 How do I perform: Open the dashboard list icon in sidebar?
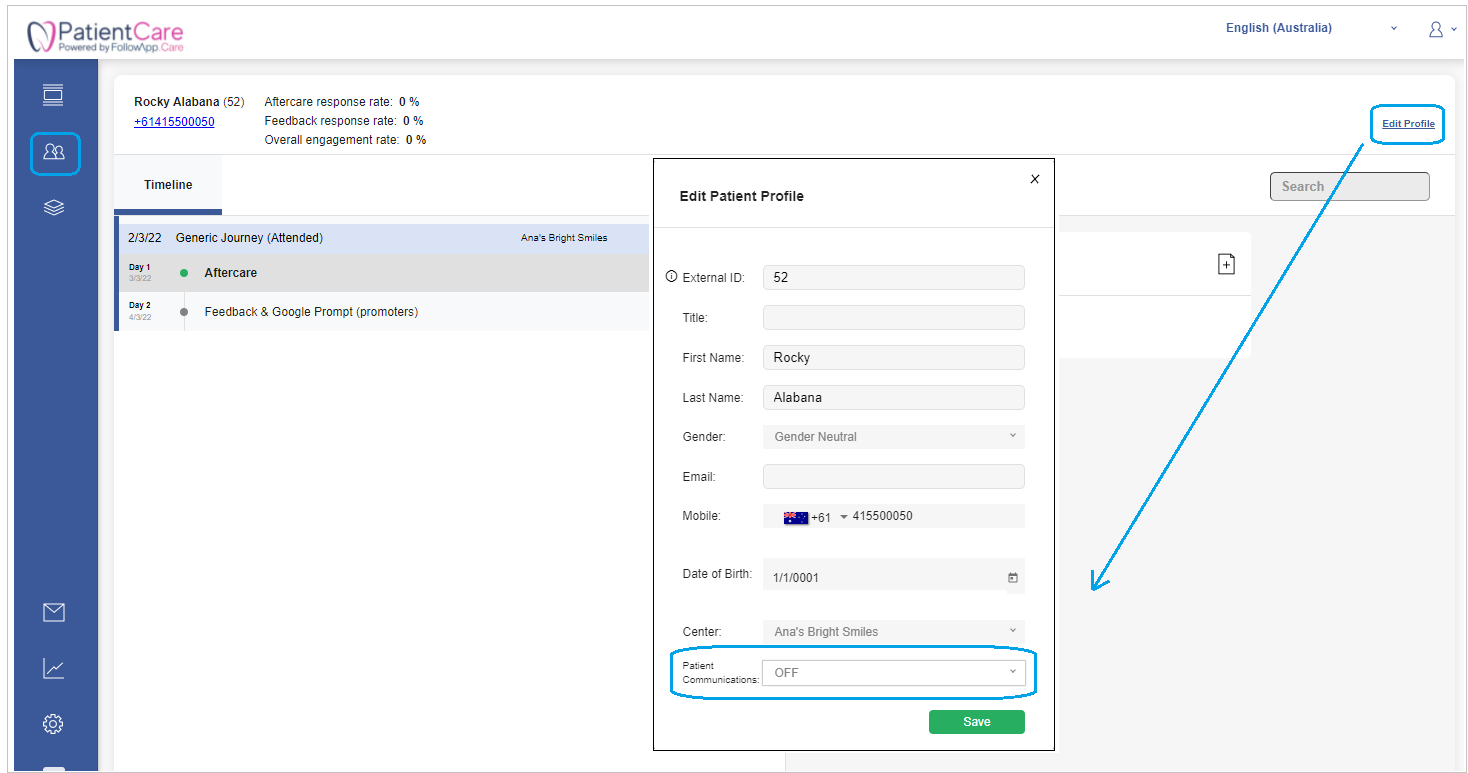click(x=53, y=95)
